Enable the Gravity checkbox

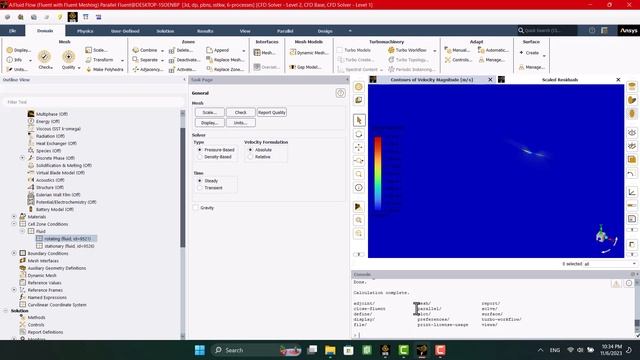coord(196,208)
